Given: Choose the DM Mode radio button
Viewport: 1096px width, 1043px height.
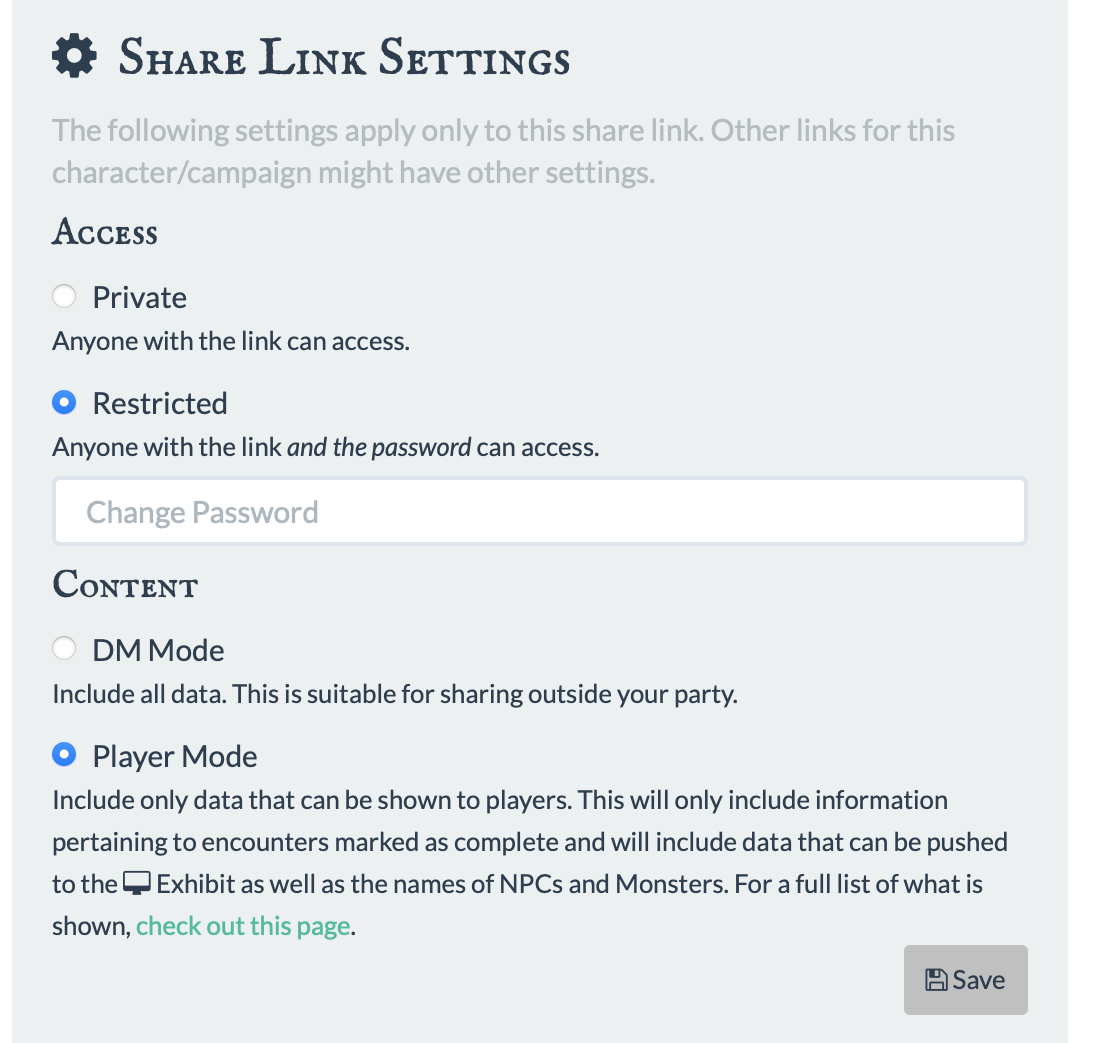Looking at the screenshot, I should pyautogui.click(x=65, y=650).
